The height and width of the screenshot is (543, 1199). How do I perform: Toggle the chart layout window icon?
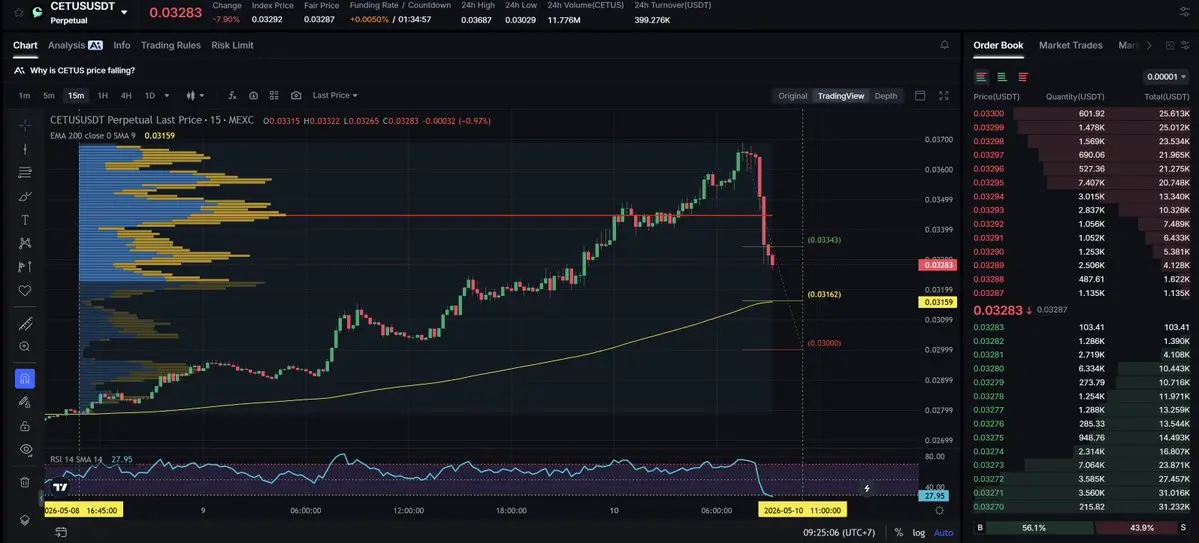tap(920, 96)
